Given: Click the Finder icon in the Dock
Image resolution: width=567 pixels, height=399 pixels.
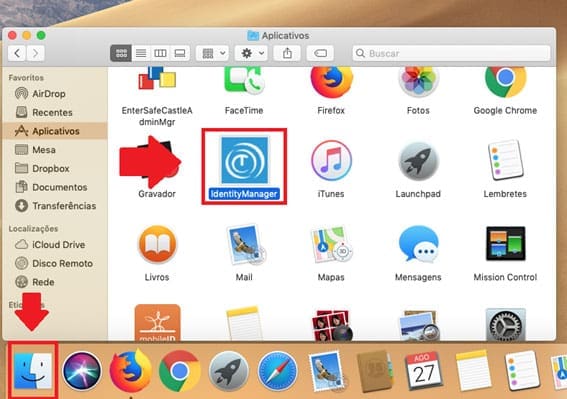Looking at the screenshot, I should (33, 370).
